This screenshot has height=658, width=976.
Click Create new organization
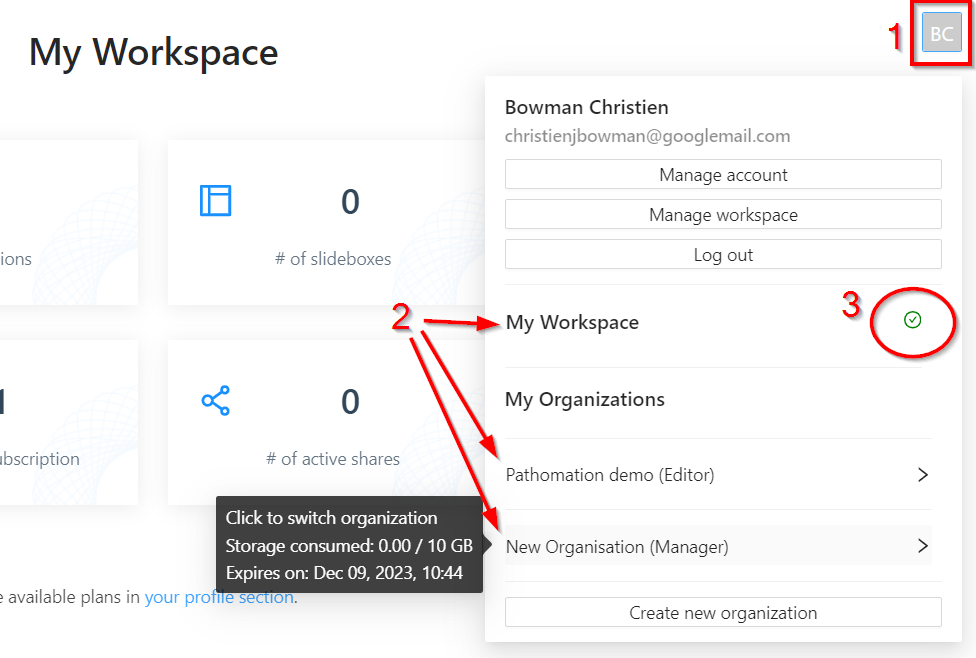coord(723,613)
